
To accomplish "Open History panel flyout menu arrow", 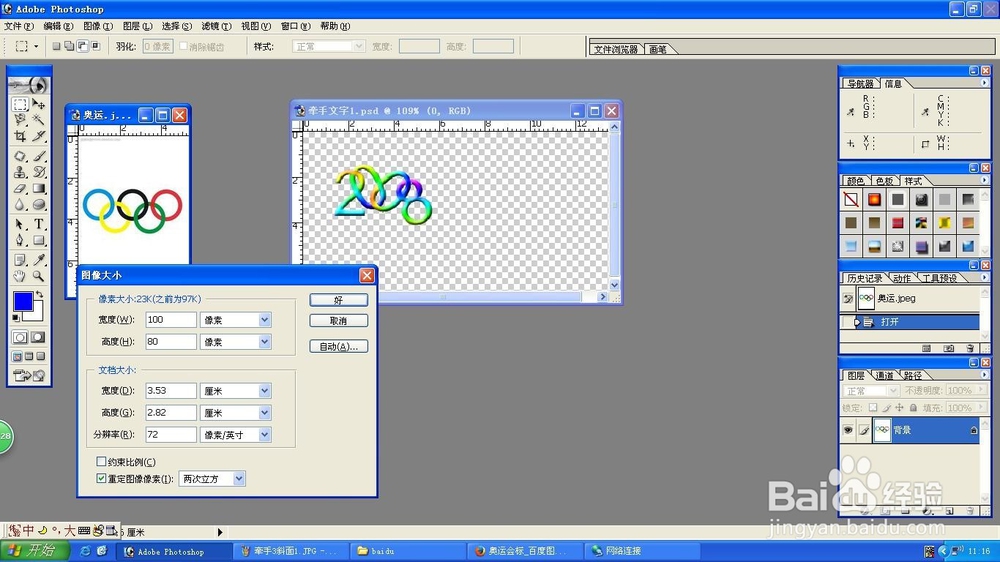I will click(x=984, y=277).
